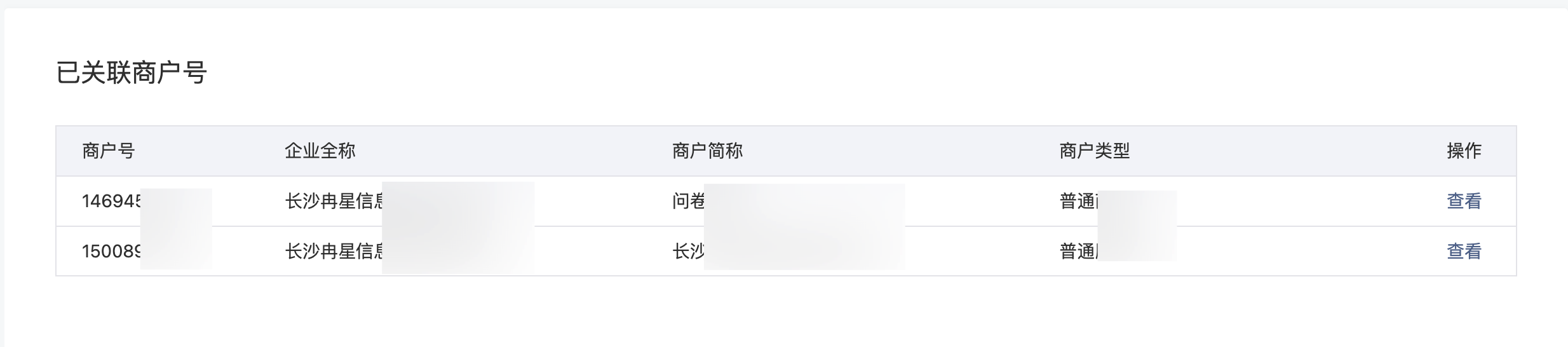The height and width of the screenshot is (347, 1568).
Task: Open 查看 link for merchant 150089
Action: point(1464,251)
